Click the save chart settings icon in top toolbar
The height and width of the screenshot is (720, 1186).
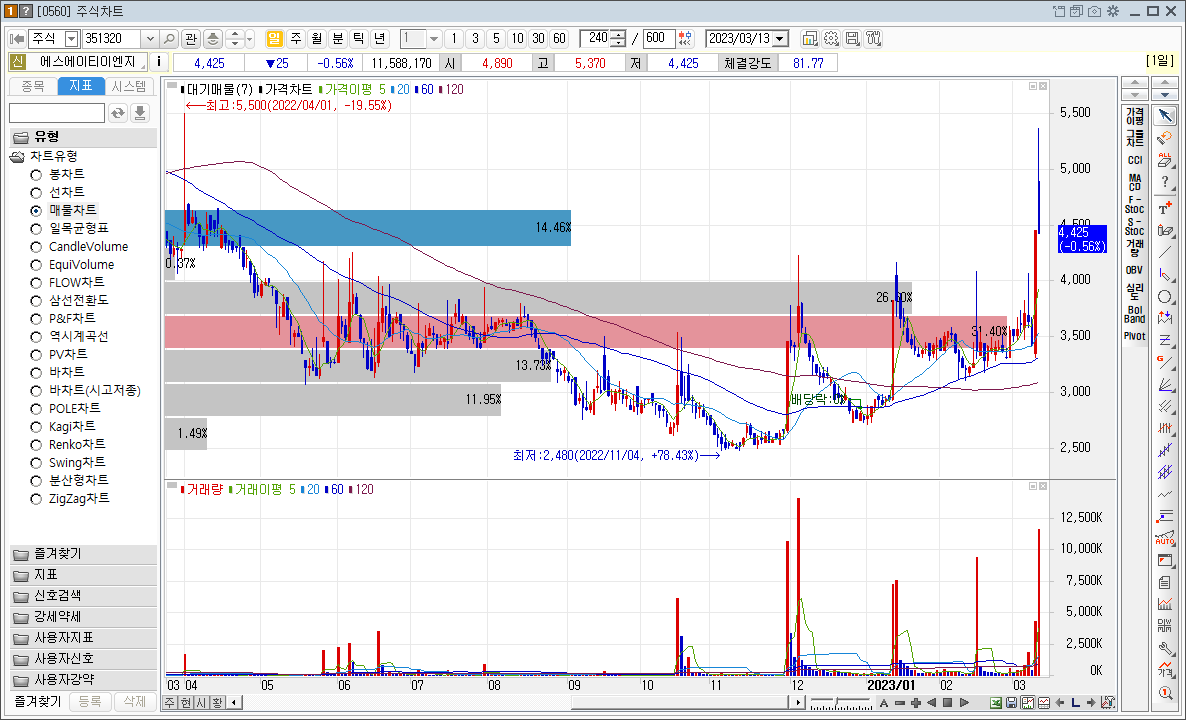852,39
